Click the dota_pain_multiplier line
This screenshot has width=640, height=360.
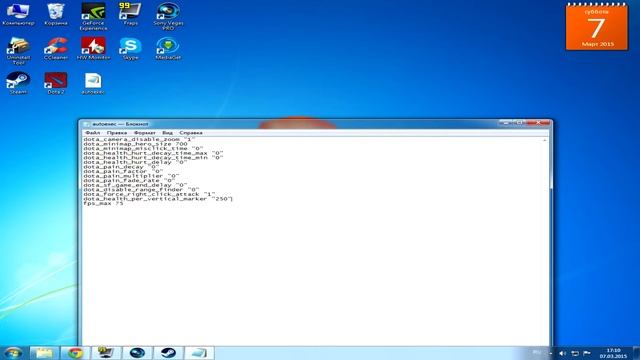131,176
